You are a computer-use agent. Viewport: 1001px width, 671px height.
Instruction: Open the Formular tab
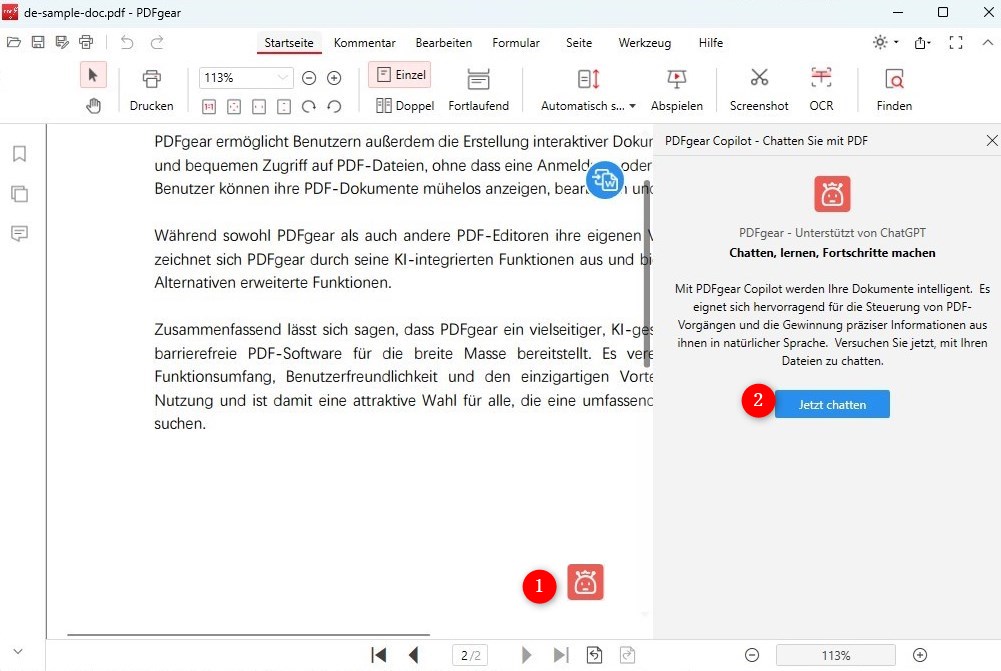(x=516, y=43)
